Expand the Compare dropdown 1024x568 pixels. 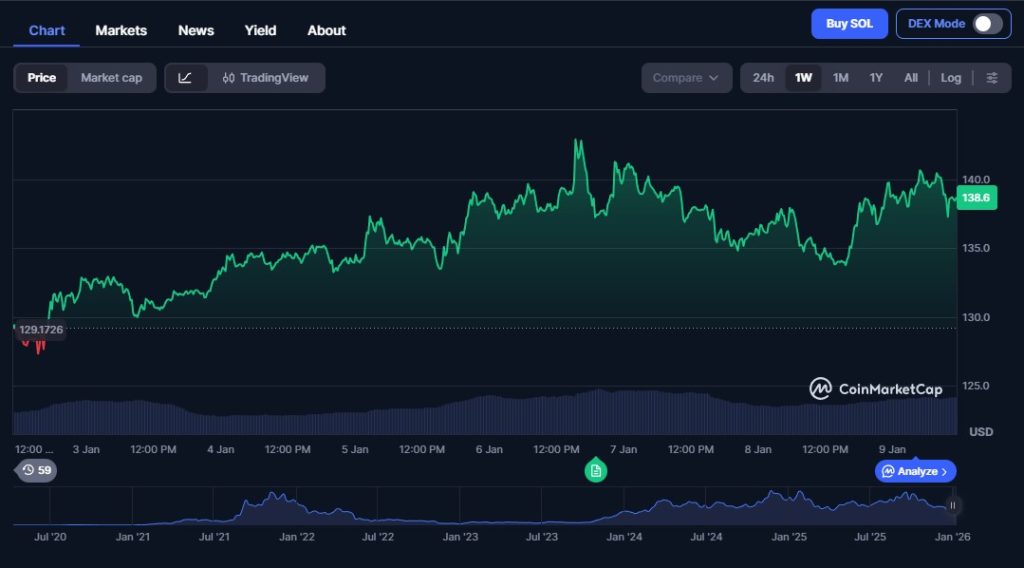(x=686, y=78)
